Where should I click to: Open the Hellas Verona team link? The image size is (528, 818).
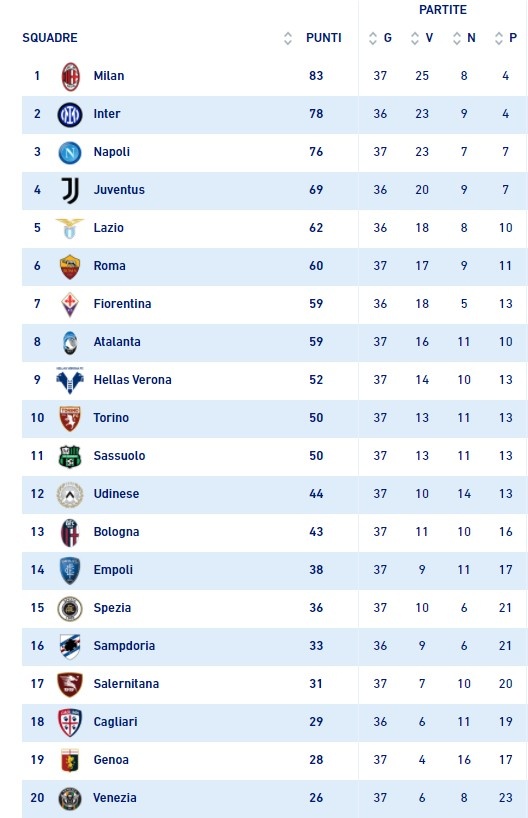[133, 380]
